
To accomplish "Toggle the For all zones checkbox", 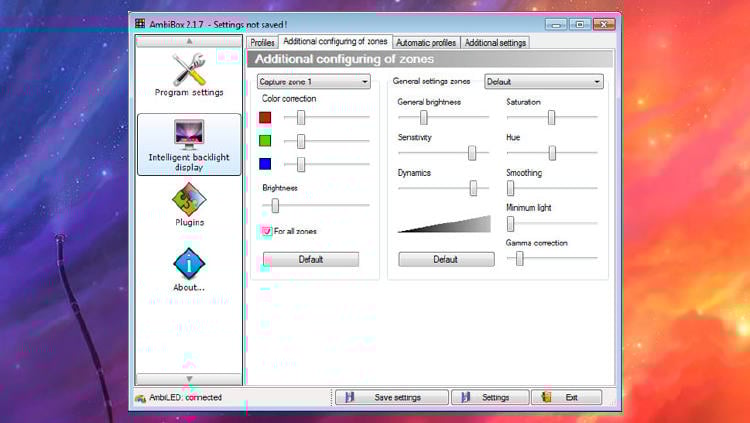I will click(x=266, y=231).
